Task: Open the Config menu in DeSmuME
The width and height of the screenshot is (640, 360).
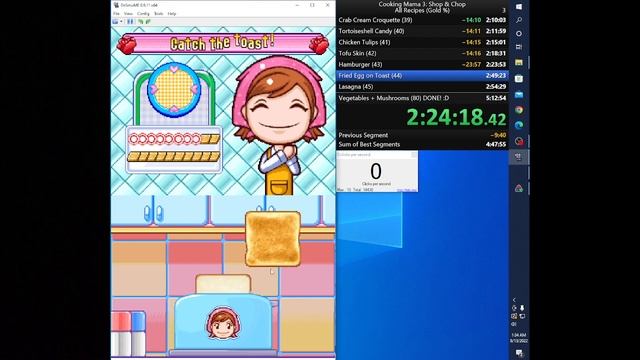Action: pos(143,13)
